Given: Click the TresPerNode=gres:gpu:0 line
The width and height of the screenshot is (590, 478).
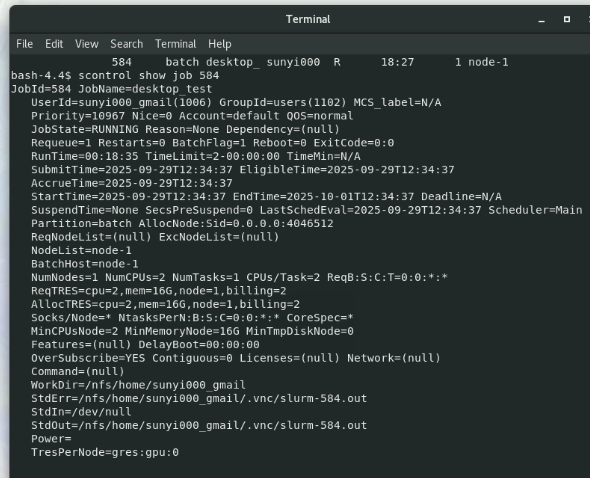Looking at the screenshot, I should (105, 452).
